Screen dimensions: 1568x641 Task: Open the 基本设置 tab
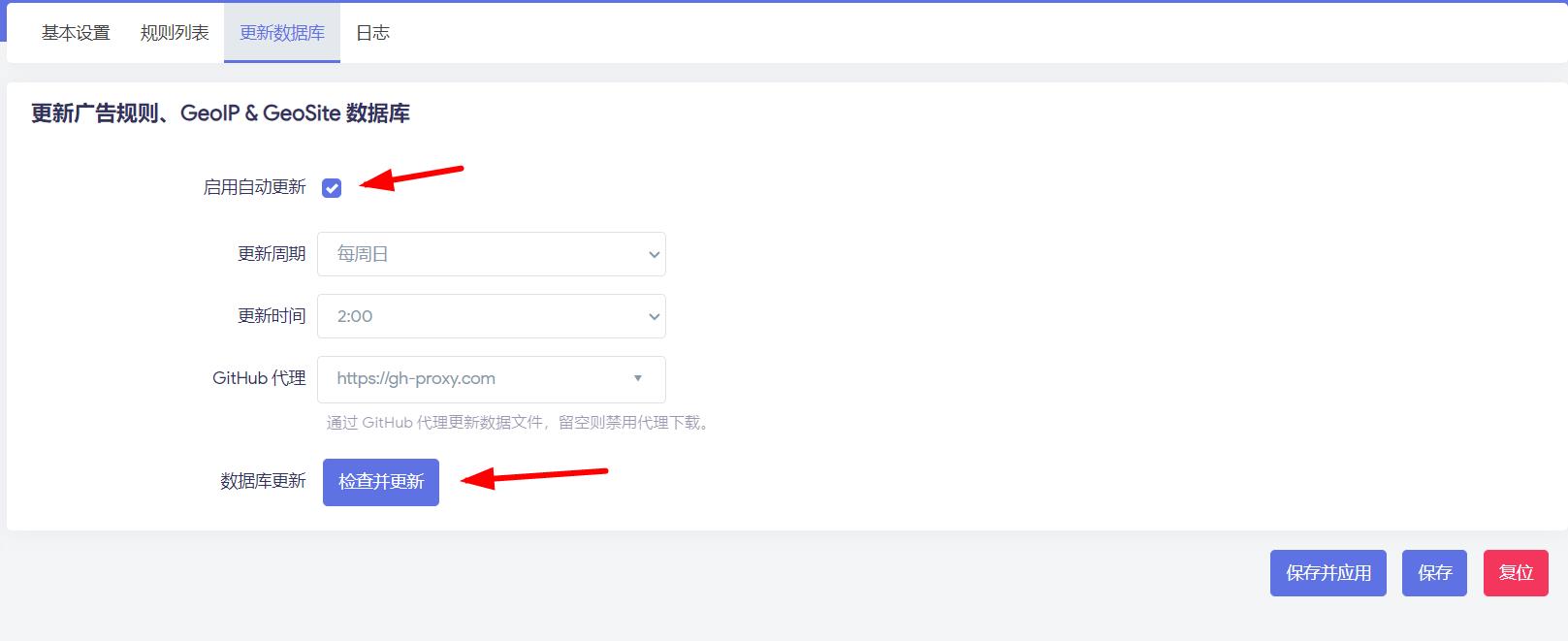click(76, 33)
